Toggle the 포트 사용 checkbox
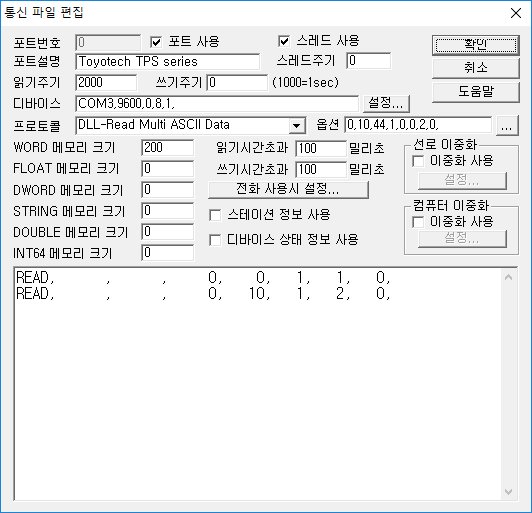 pyautogui.click(x=156, y=42)
